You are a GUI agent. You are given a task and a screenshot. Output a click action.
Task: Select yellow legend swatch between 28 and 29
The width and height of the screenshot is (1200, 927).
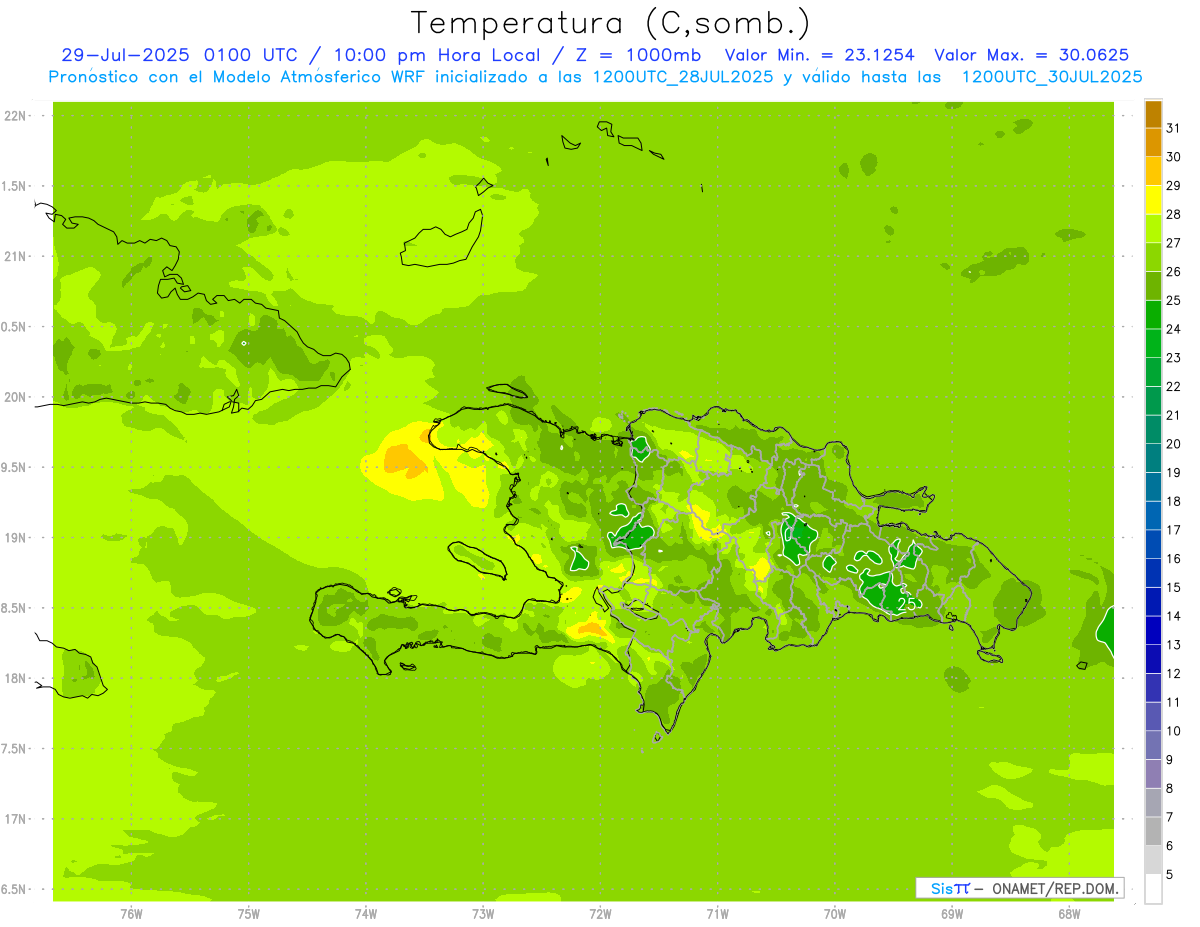pyautogui.click(x=1154, y=200)
